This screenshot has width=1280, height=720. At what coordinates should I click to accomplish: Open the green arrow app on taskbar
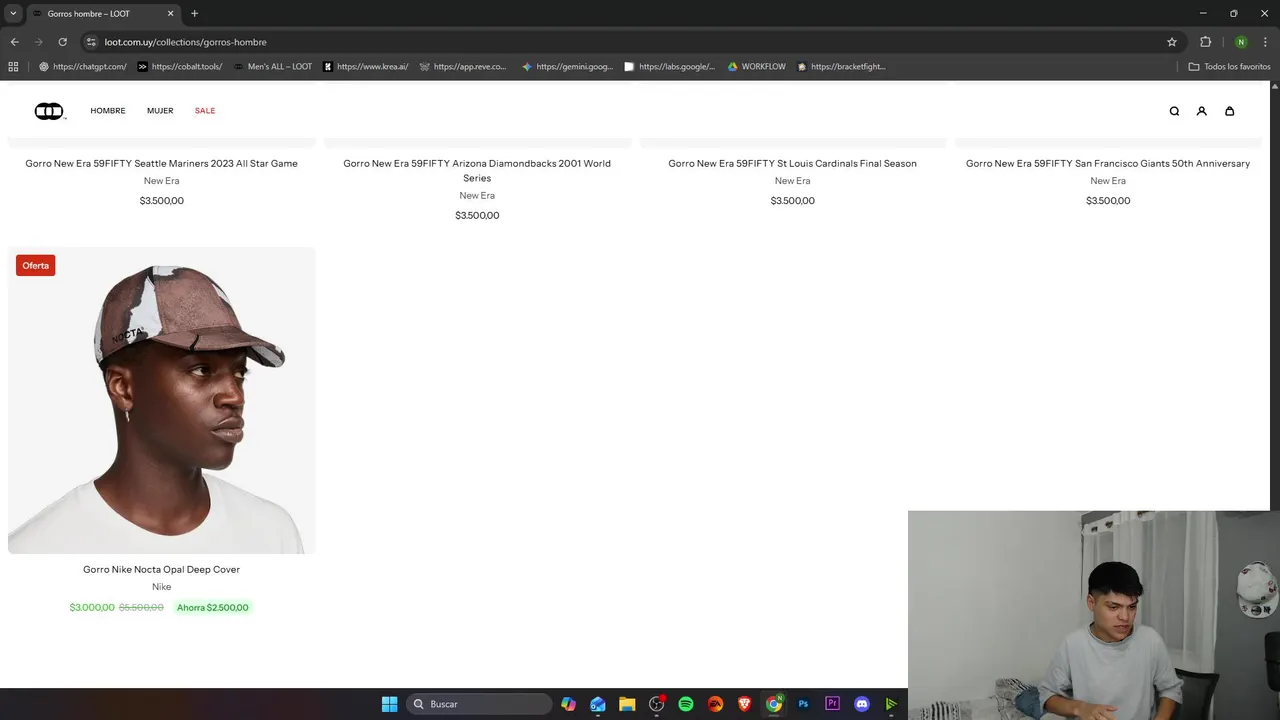point(891,704)
